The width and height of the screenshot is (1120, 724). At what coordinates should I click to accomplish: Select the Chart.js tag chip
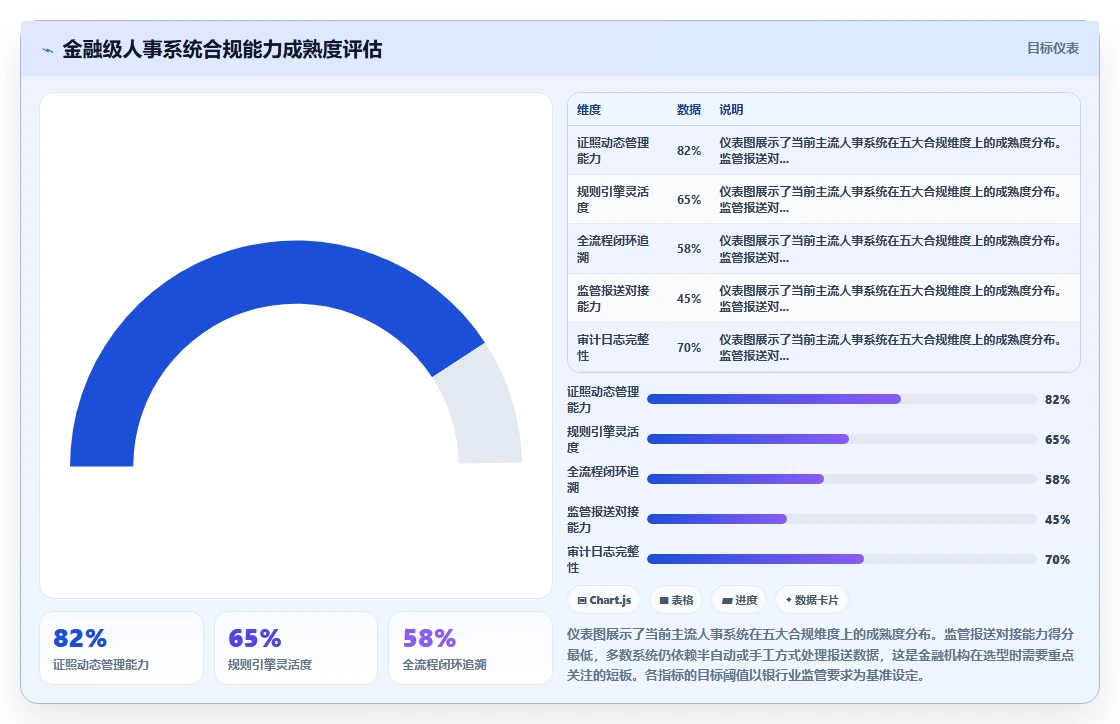tap(604, 600)
